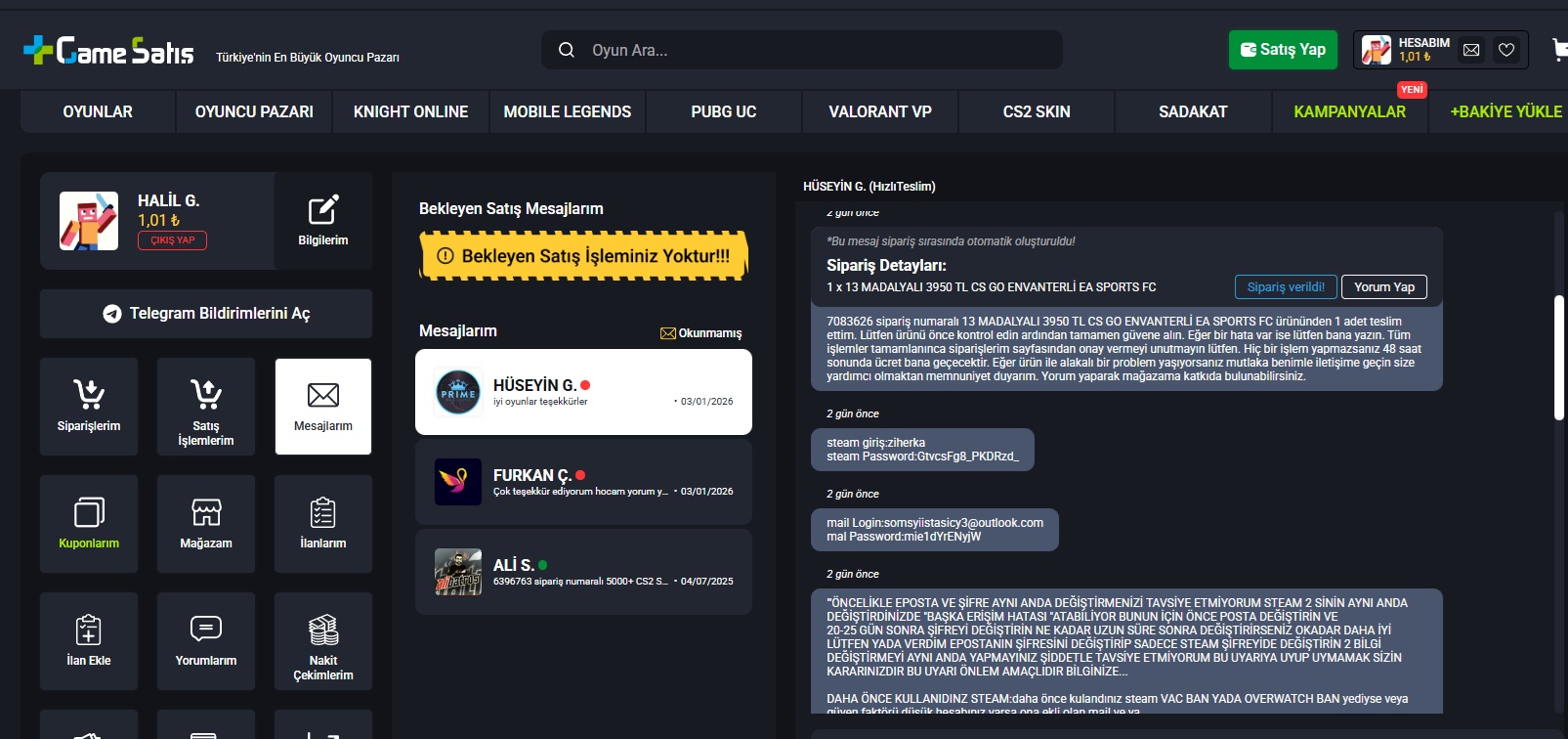Go to KNIGHT ONLINE menu
1568x739 pixels.
coord(410,112)
